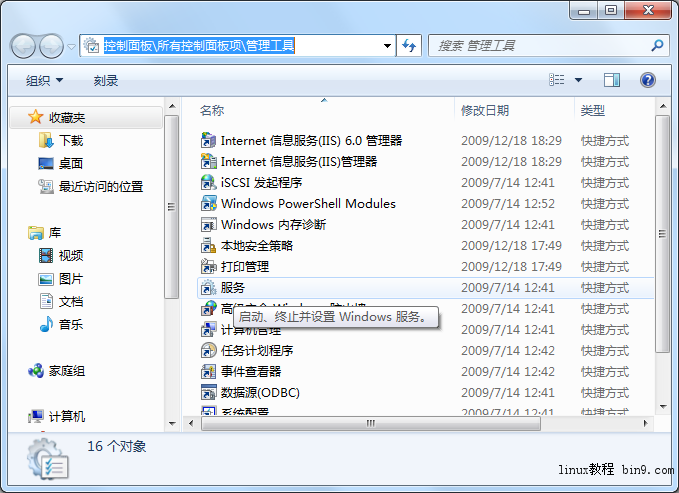Screen dimensions: 679x493
Task: Select the 事件查看器 icon
Action: [208, 371]
